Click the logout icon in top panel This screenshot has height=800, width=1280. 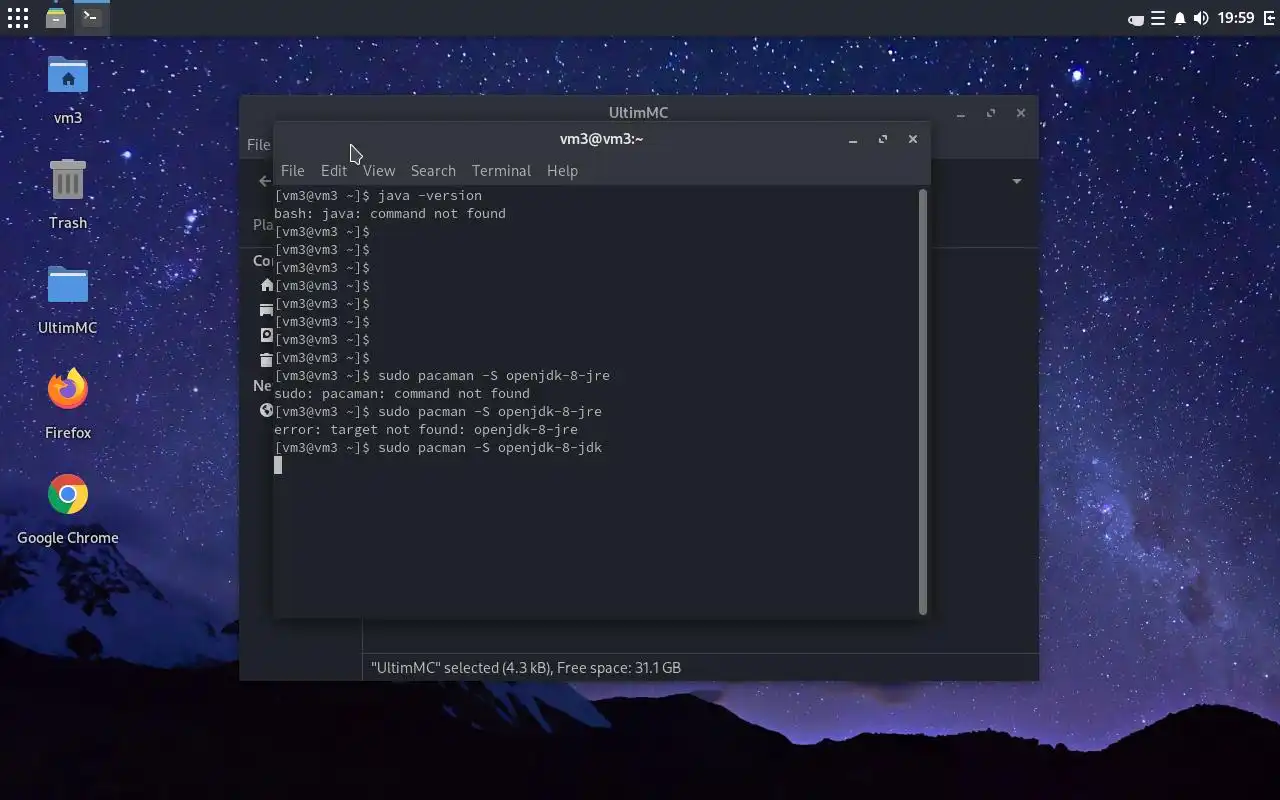point(1270,18)
